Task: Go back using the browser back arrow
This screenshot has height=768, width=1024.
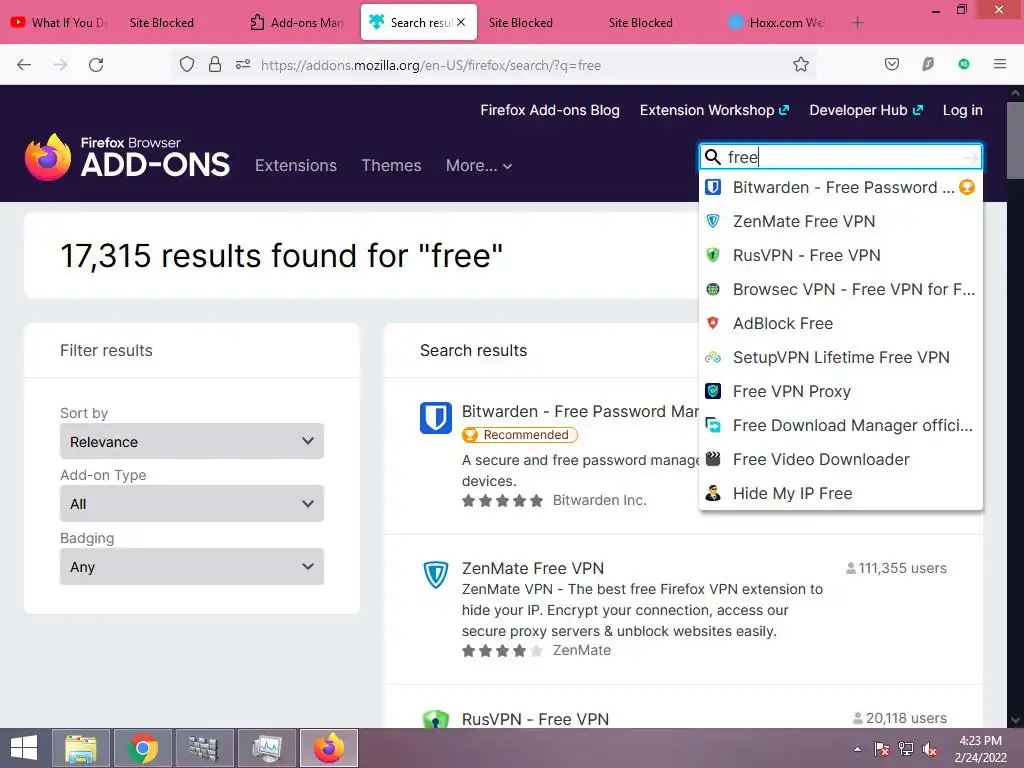Action: click(24, 65)
